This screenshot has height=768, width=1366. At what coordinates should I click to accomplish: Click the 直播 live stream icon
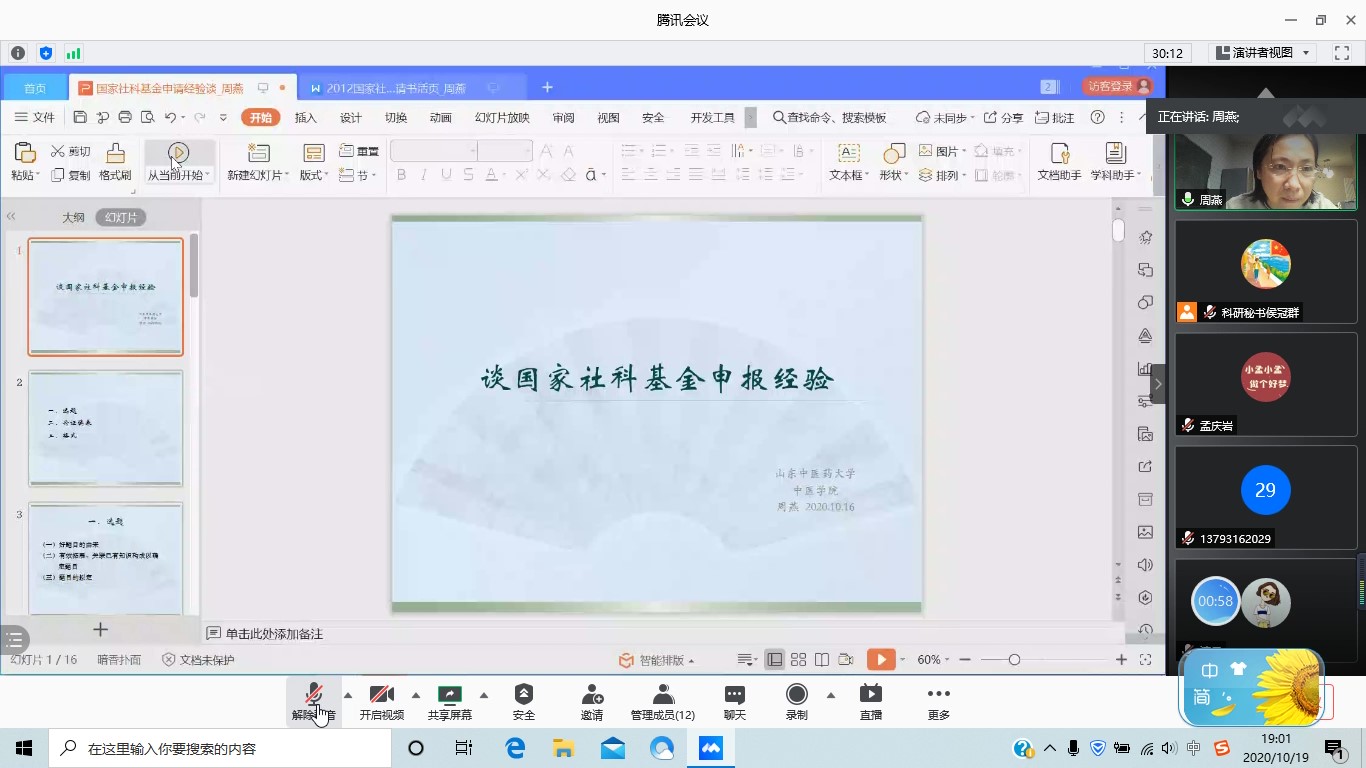pyautogui.click(x=870, y=695)
